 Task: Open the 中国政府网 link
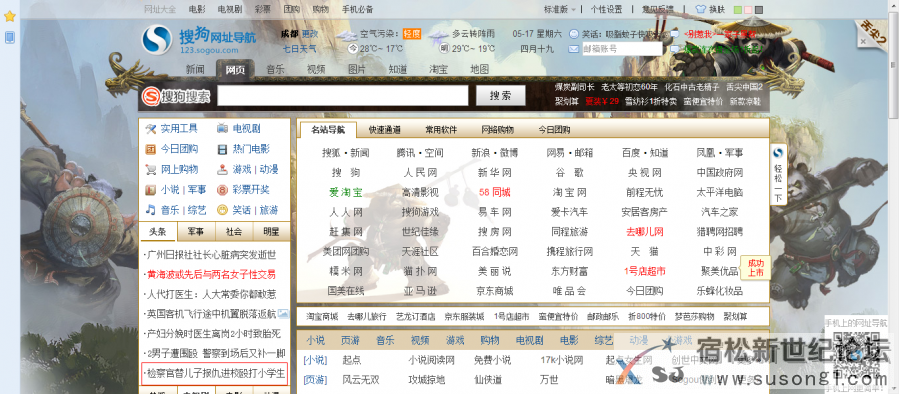coord(720,172)
